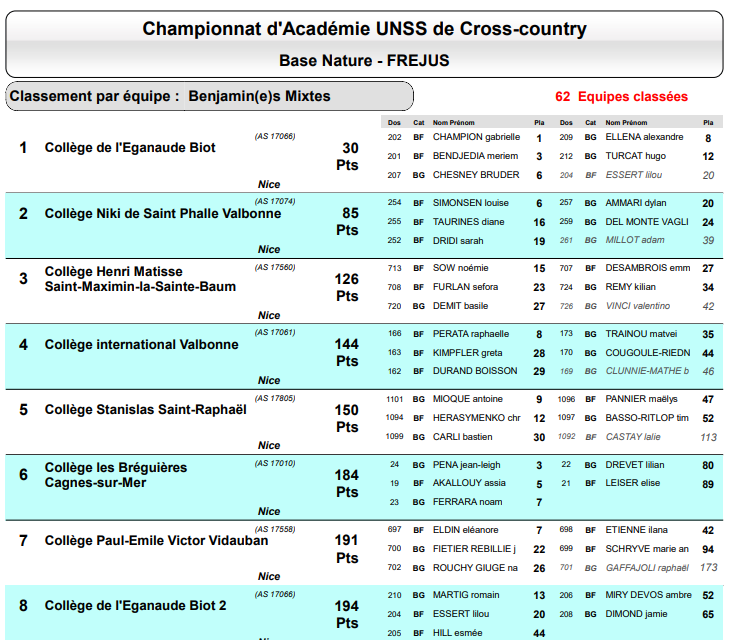Viewport: 729px width, 640px height.
Task: Select team 'Collège international Valbonne'
Action: 141,345
